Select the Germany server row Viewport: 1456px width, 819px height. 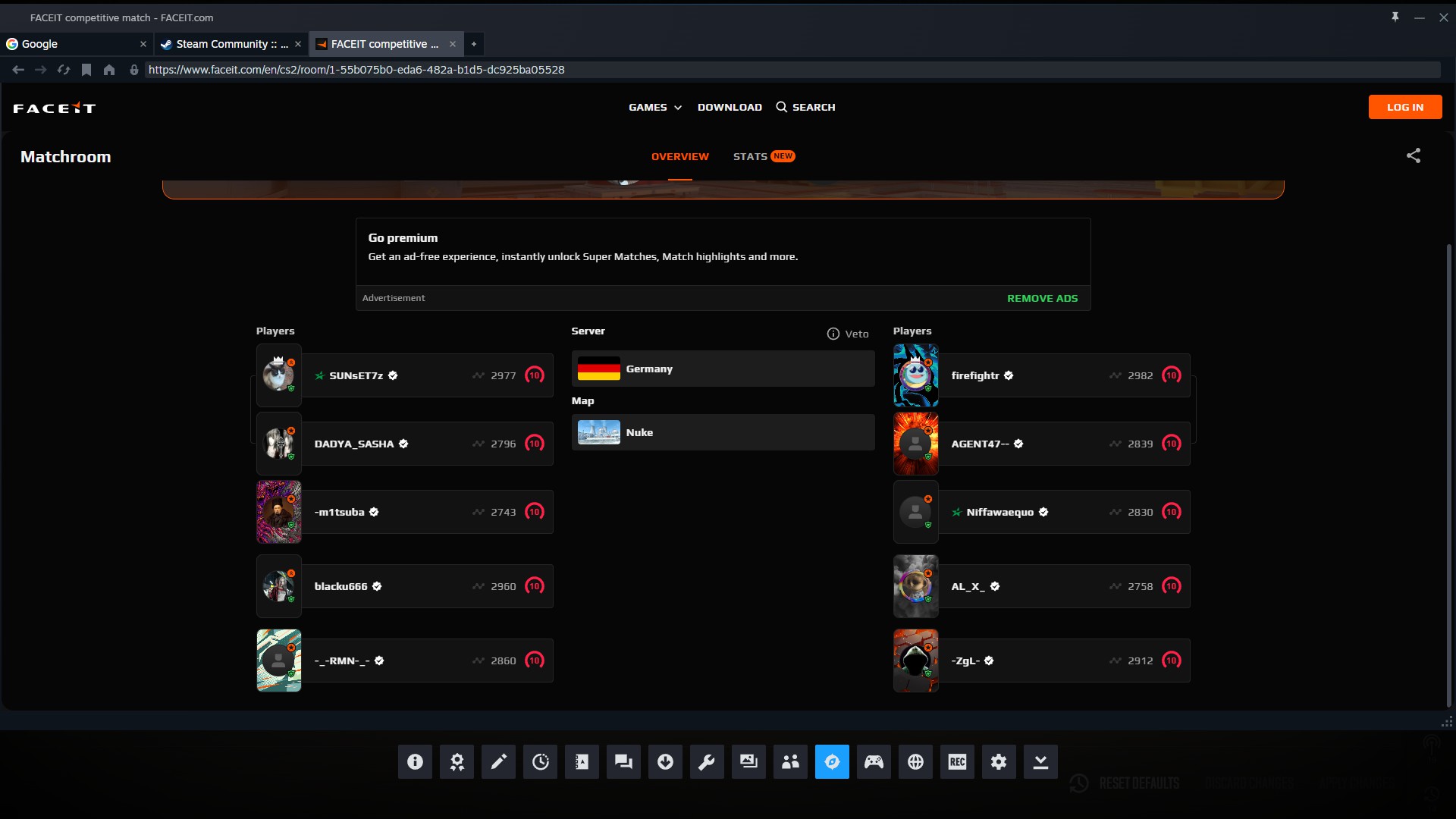tap(723, 369)
